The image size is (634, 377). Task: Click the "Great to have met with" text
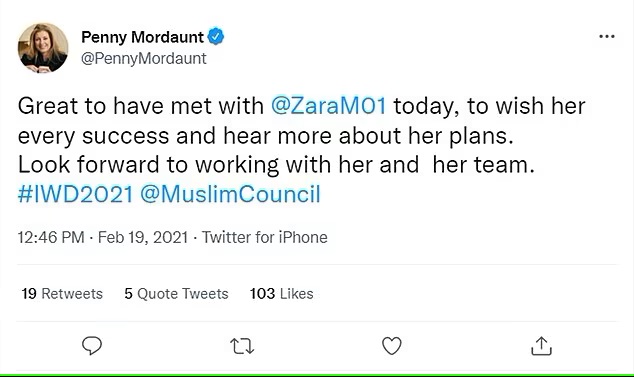point(141,106)
